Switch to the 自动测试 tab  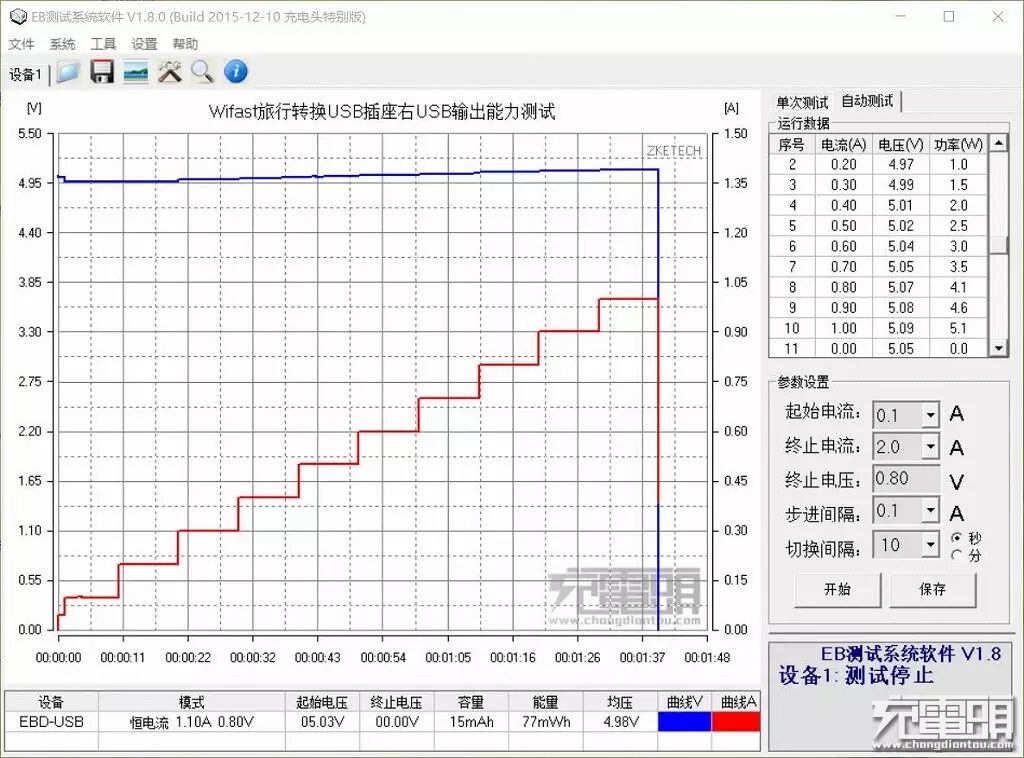(867, 101)
